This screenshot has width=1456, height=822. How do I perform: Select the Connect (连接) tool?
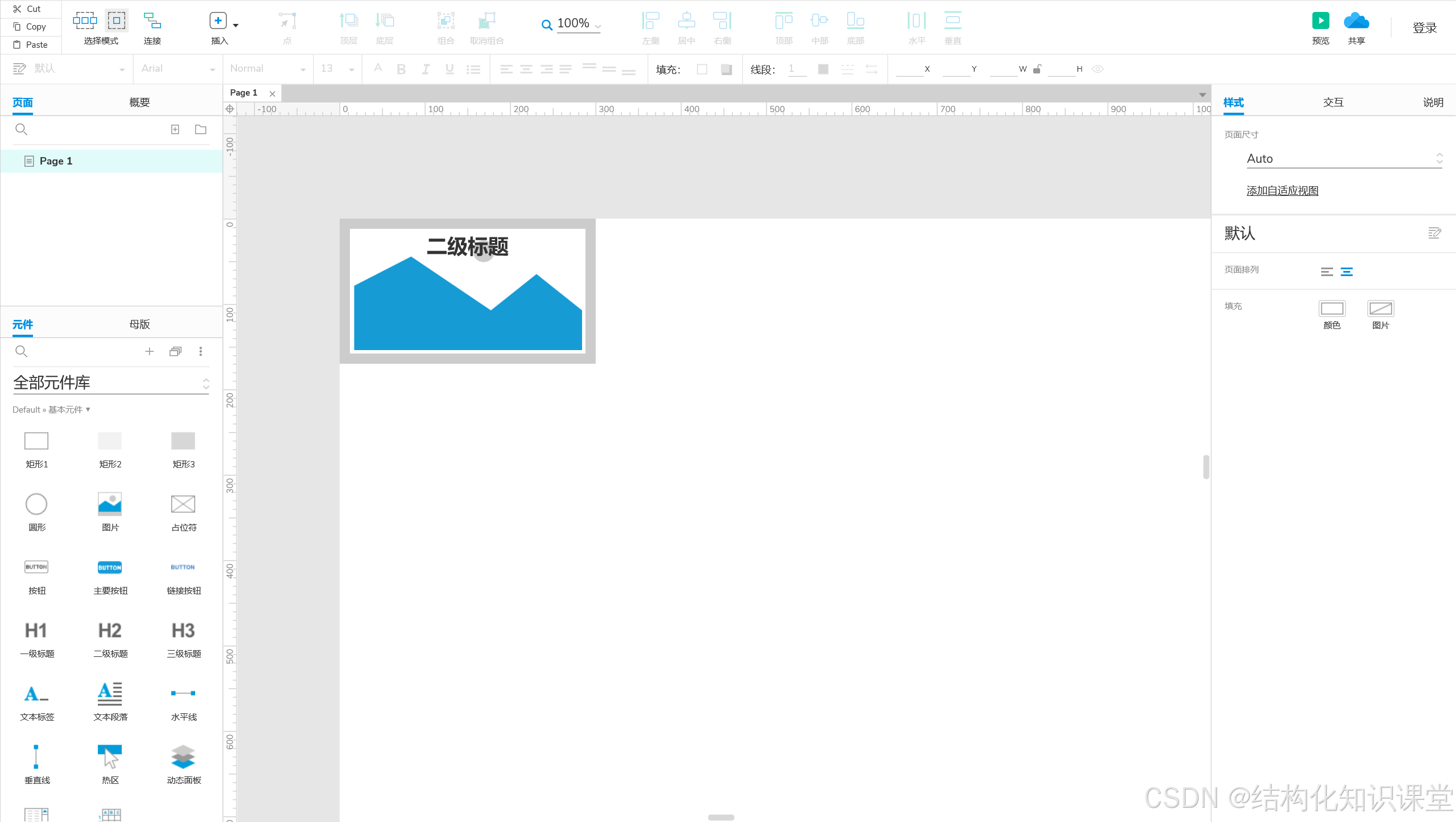pos(152,22)
